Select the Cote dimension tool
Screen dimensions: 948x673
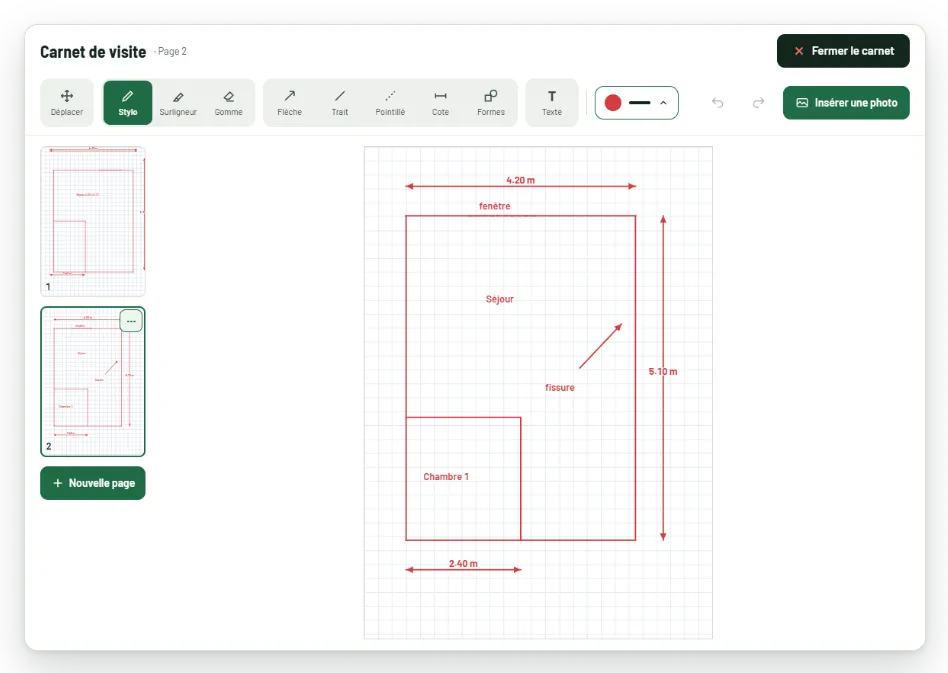pyautogui.click(x=440, y=103)
